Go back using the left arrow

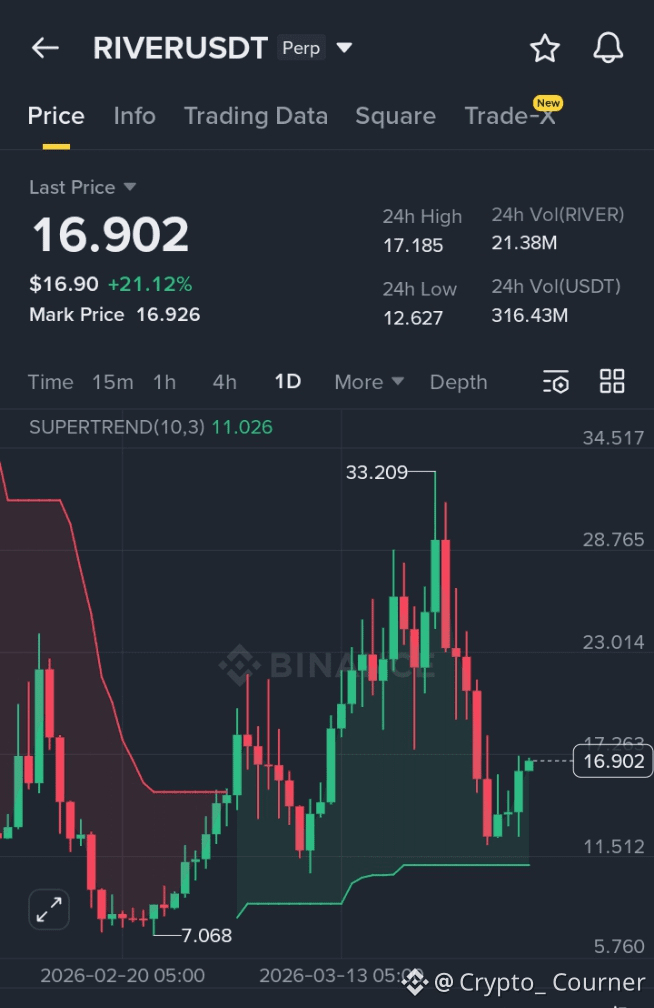coord(45,48)
